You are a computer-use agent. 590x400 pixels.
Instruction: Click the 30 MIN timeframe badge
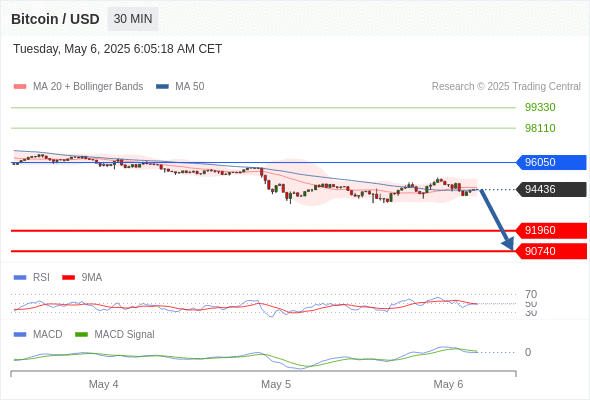coord(133,19)
